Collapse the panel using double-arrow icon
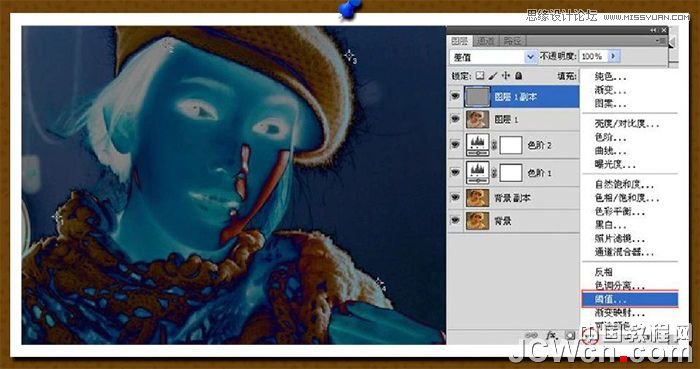700x369 pixels. (653, 30)
